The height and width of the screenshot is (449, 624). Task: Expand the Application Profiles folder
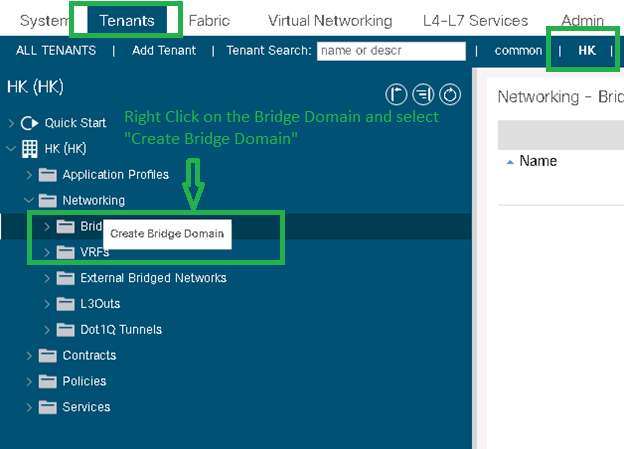tap(29, 175)
